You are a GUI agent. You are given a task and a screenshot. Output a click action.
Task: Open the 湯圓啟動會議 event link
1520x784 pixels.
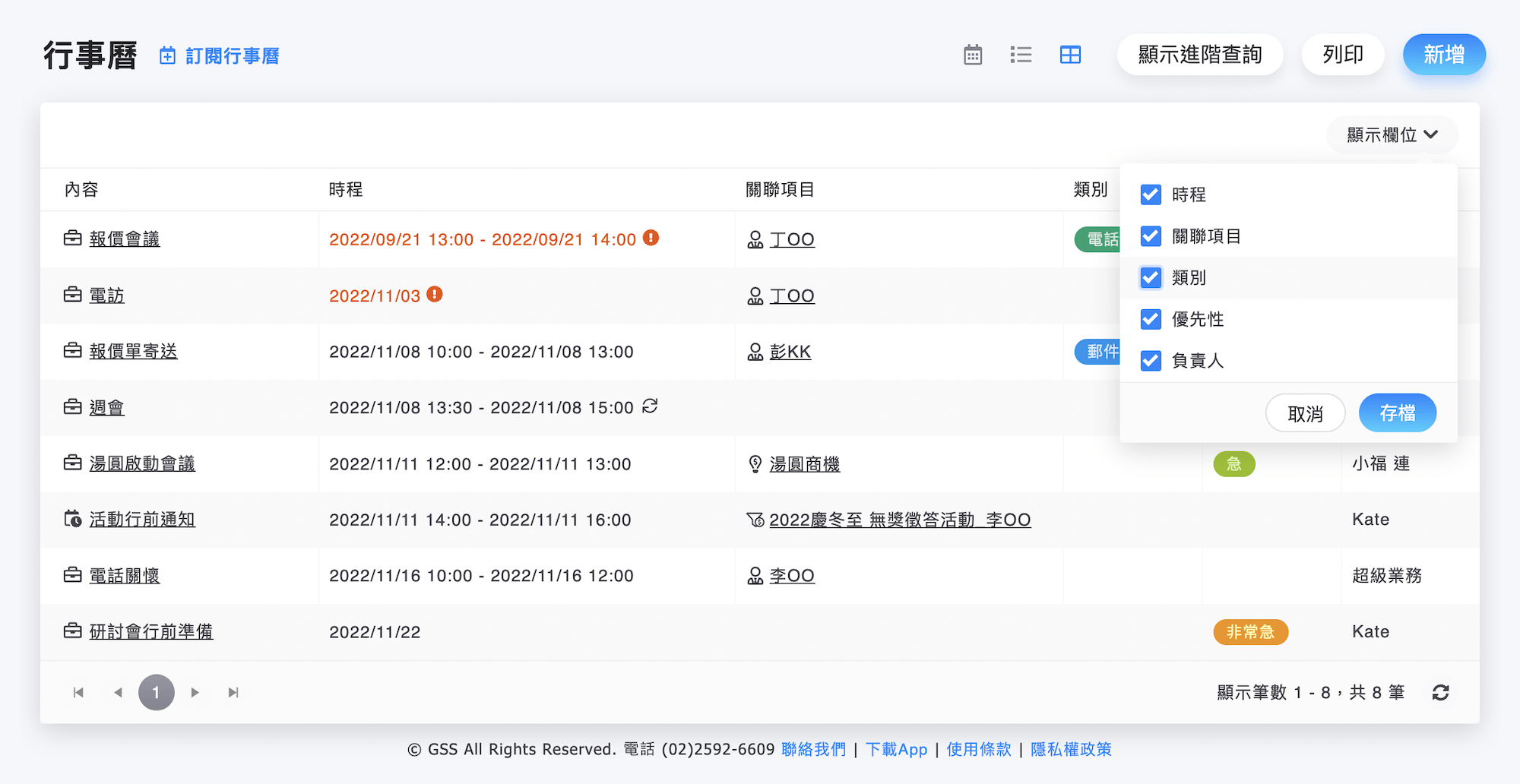pos(142,463)
